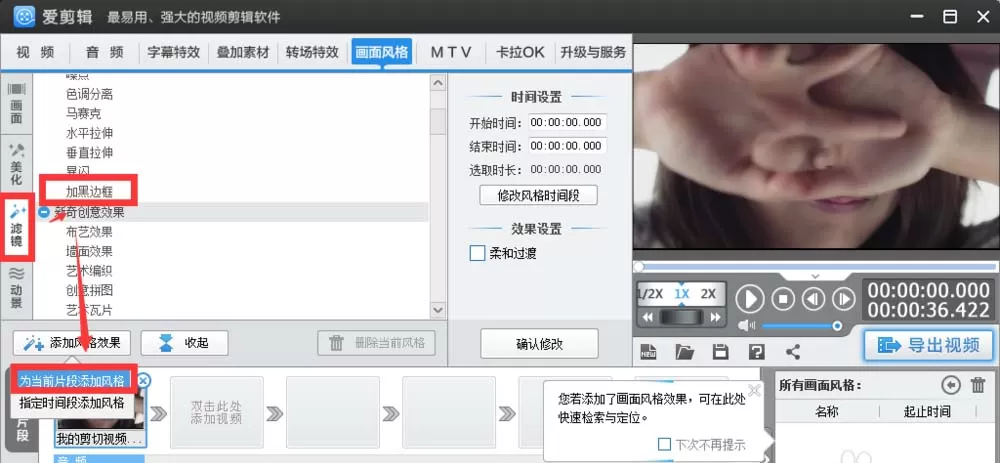Select the 美化 sidebar category
This screenshot has height=463, width=1000.
click(x=16, y=165)
